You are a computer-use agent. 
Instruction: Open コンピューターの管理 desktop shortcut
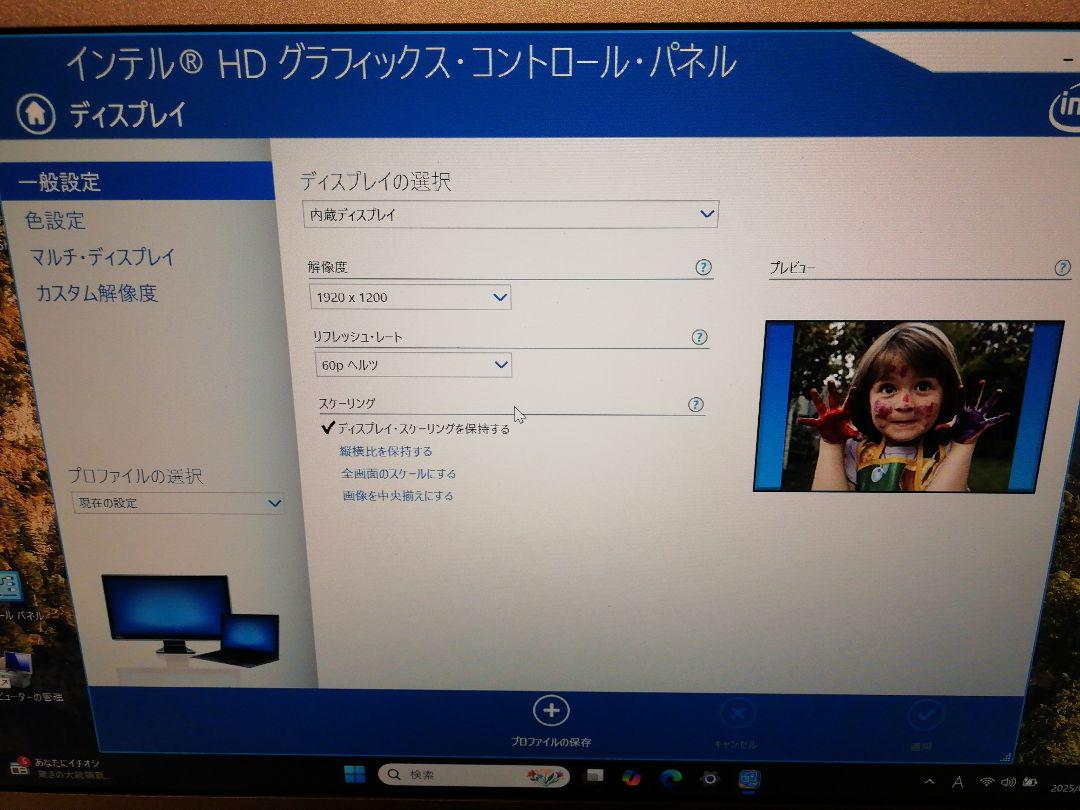[x=24, y=677]
